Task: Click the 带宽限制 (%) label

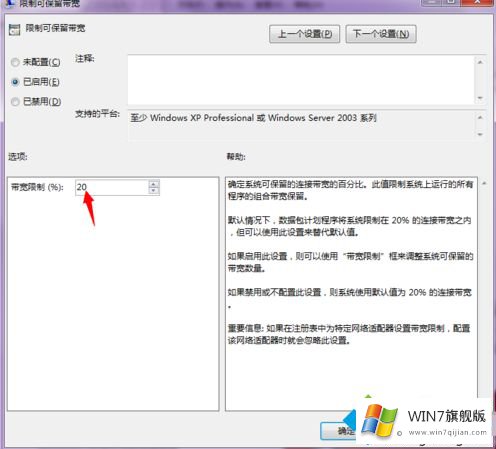Action: [x=37, y=187]
